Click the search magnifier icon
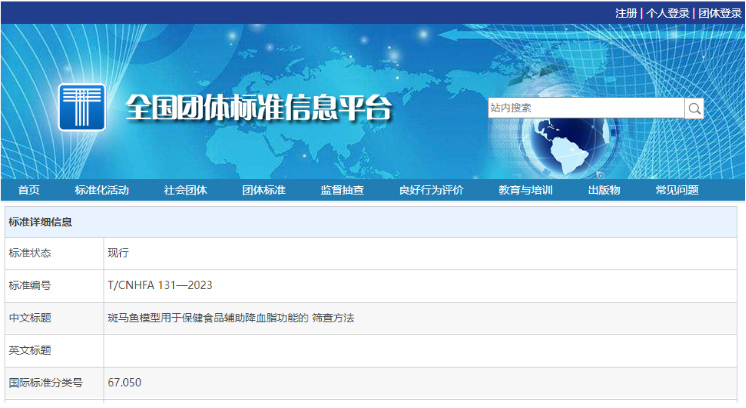Viewport: 746px width, 408px height. [694, 108]
